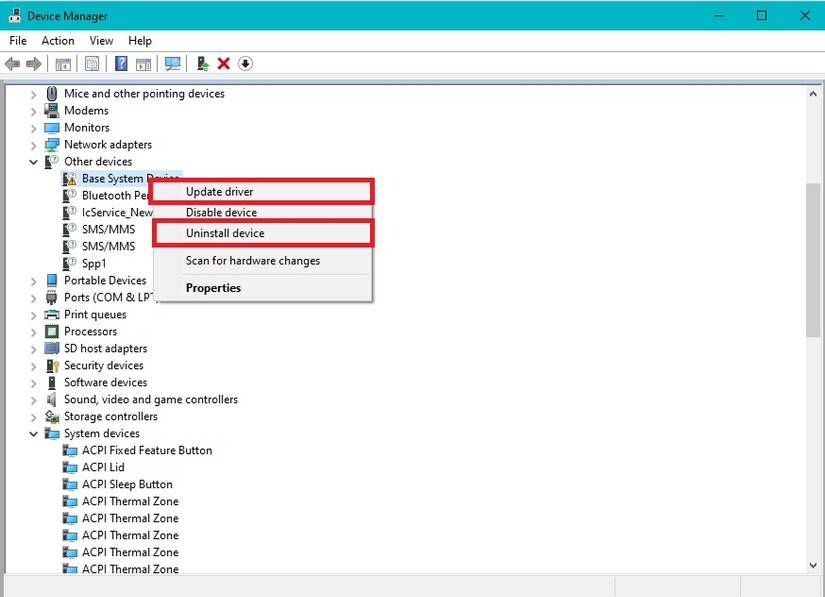Image resolution: width=825 pixels, height=597 pixels.
Task: Click Scan for hardware changes menu entry
Action: coord(252,260)
